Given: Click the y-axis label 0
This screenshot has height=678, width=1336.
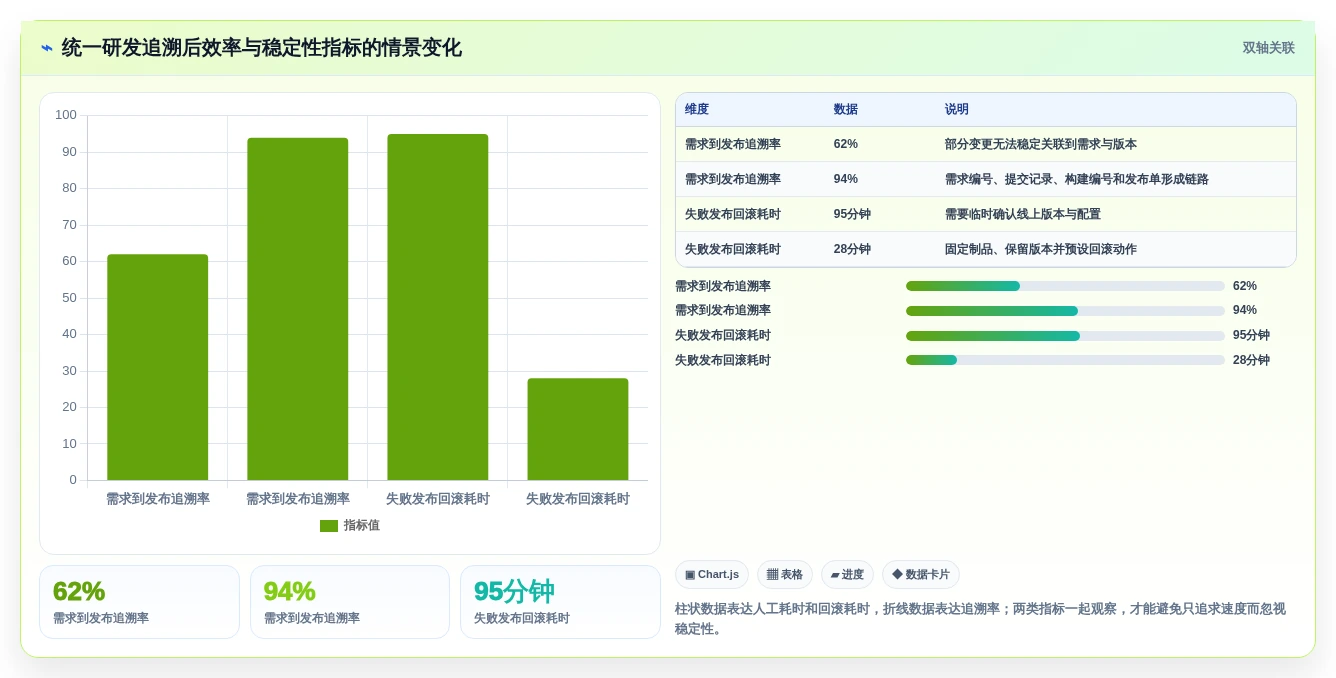Looking at the screenshot, I should pos(73,480).
